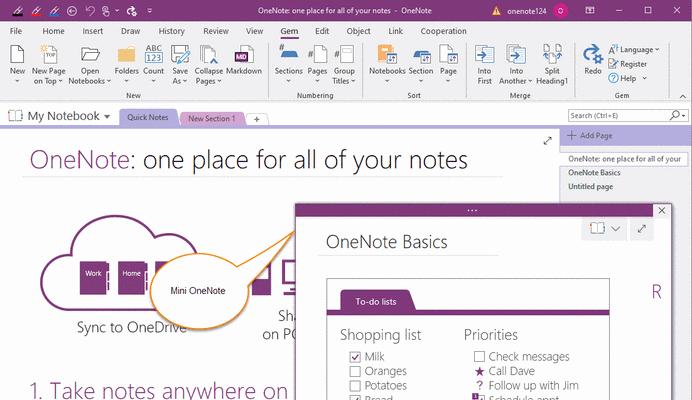Open the Help dropdown arrow
This screenshot has width=692, height=400.
tap(644, 78)
